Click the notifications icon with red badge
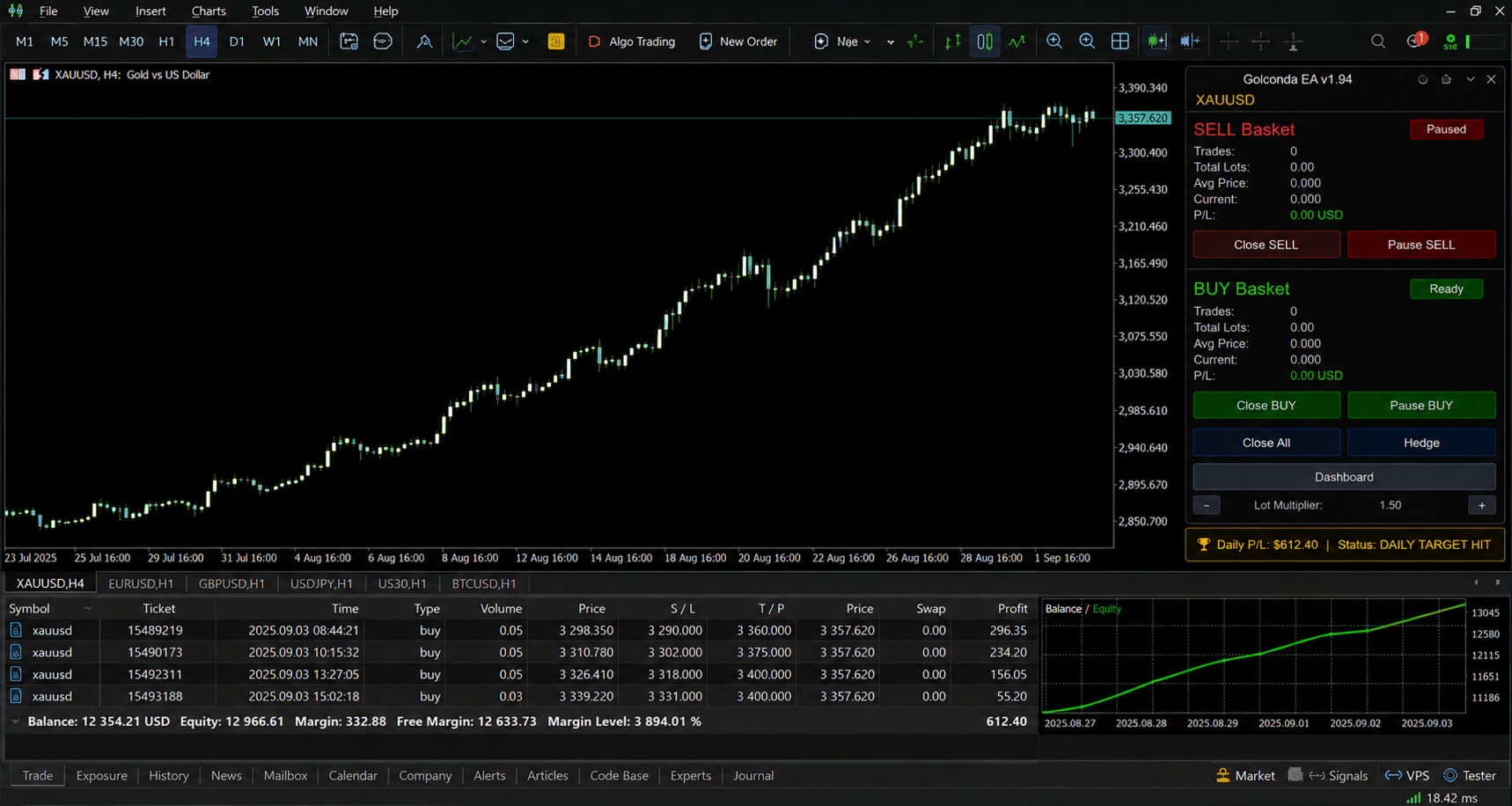Viewport: 1512px width, 806px height. (x=1415, y=41)
